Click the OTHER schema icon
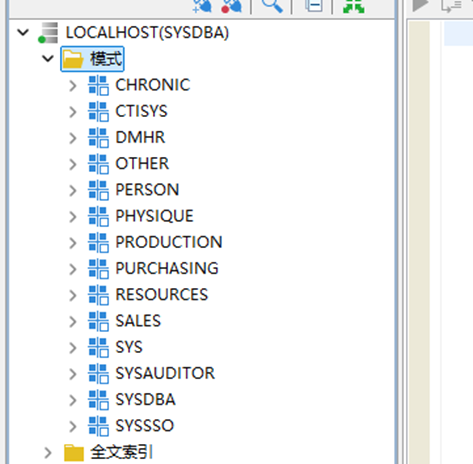 click(x=98, y=164)
